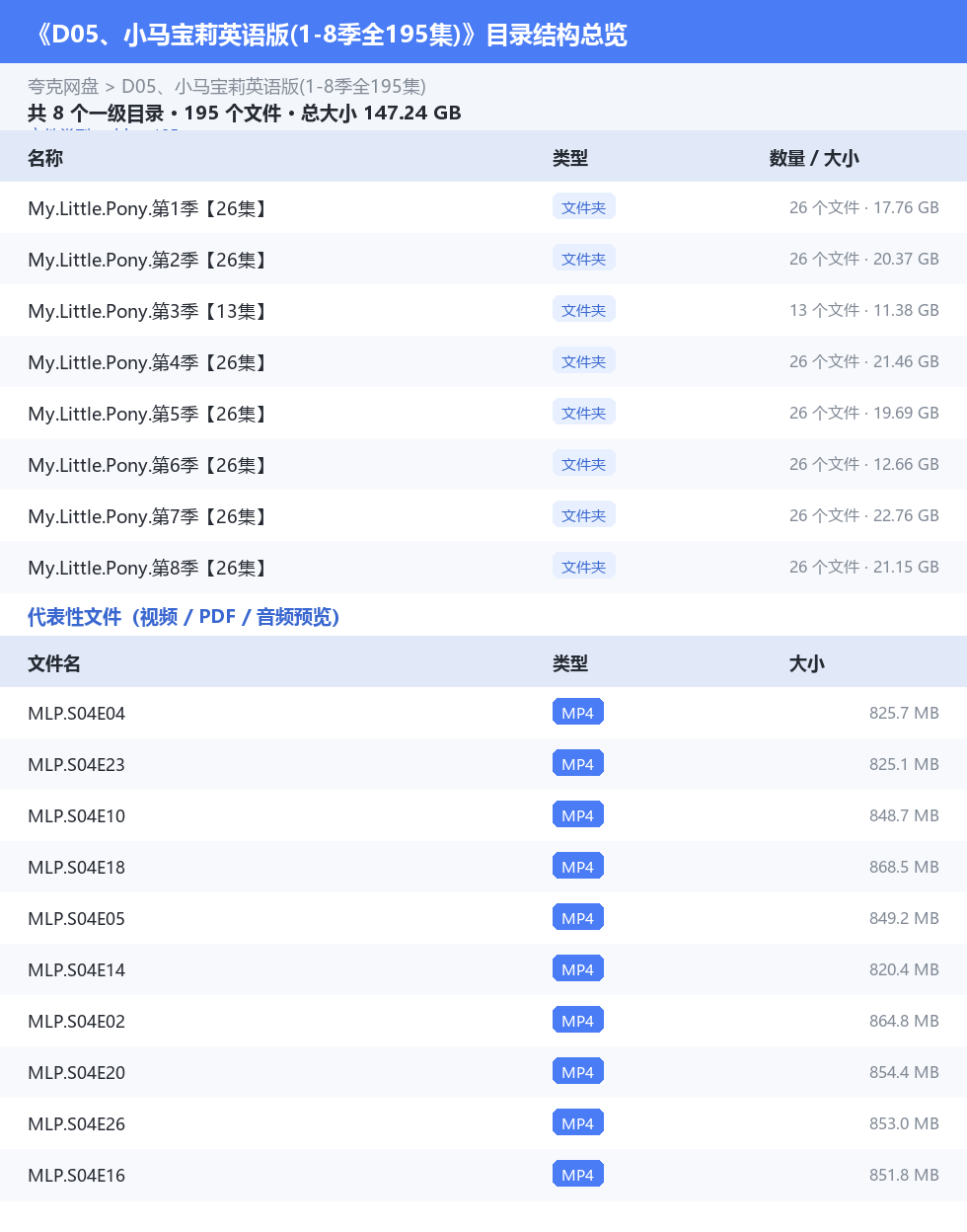Click the 26 个文件 · 19.69 GB cell
967x1232 pixels.
coord(864,413)
